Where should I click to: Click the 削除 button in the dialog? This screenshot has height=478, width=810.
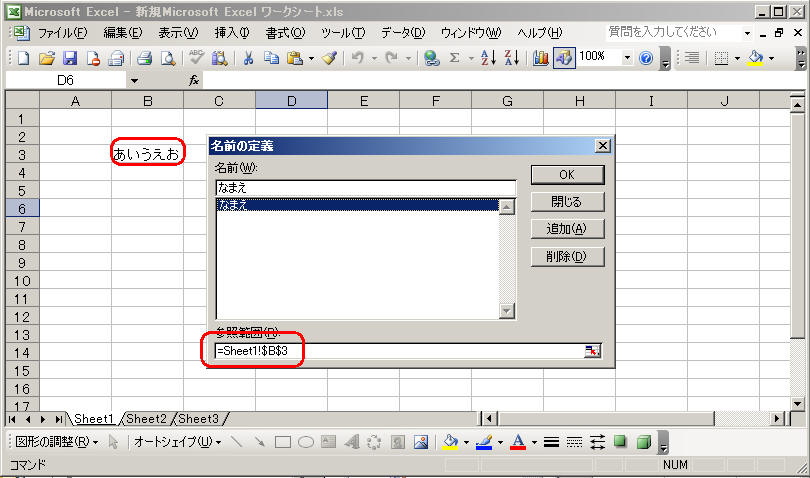(x=568, y=257)
